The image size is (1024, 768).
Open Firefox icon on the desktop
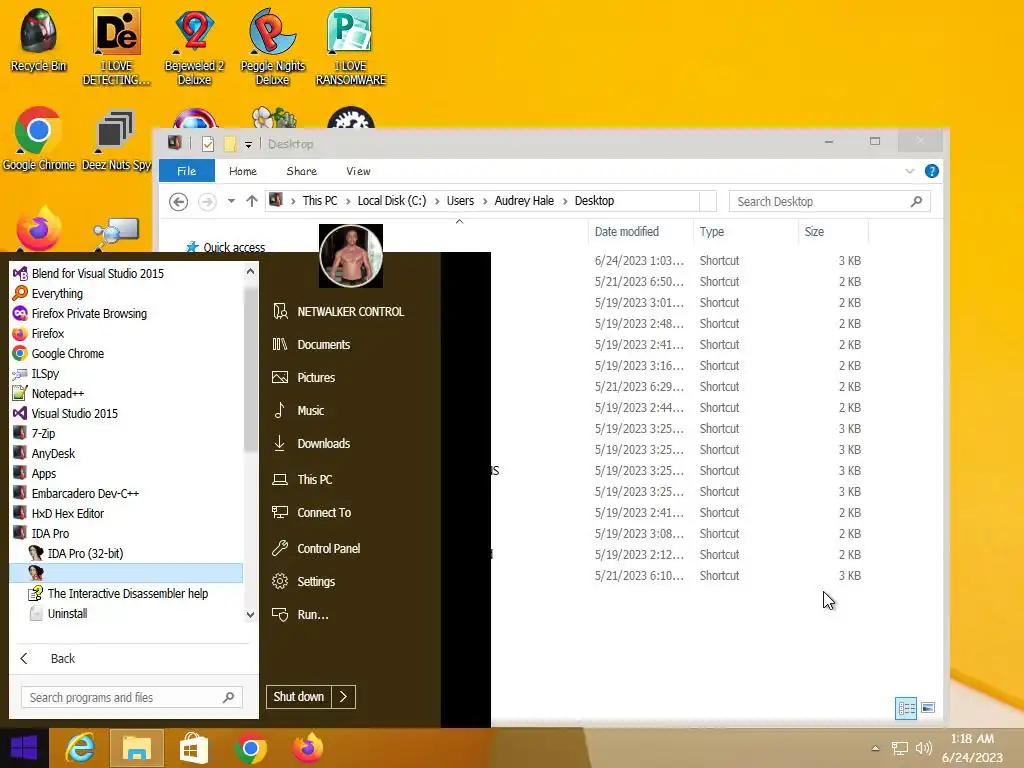tap(39, 229)
